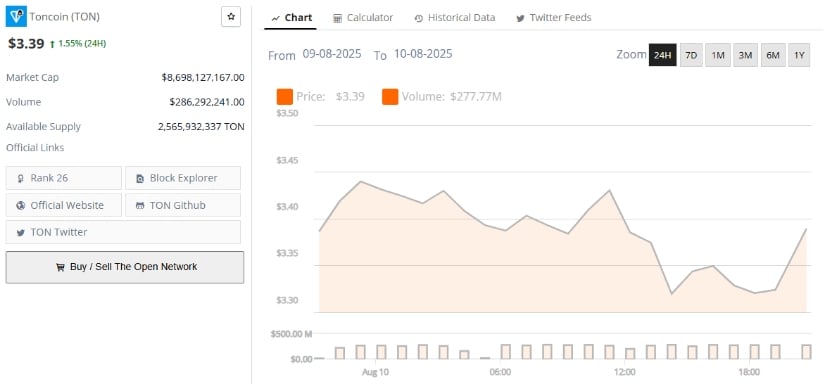Set chart zoom to 1M
Viewport: 825px width, 384px height.
click(718, 55)
